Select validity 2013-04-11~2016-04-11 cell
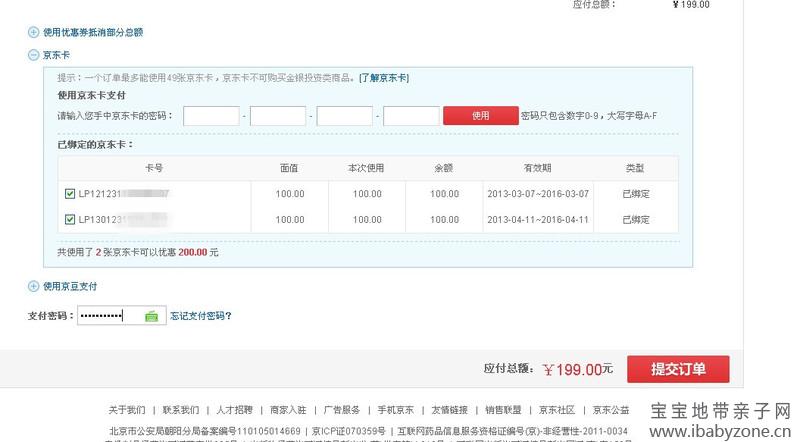This screenshot has height=442, width=800. click(x=538, y=219)
